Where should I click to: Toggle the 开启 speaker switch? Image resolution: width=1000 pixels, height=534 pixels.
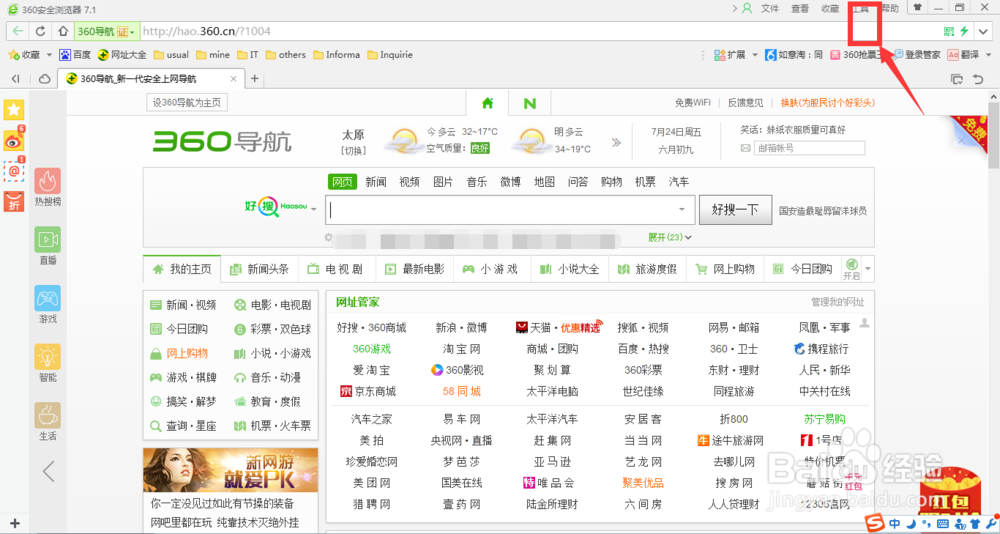(851, 269)
